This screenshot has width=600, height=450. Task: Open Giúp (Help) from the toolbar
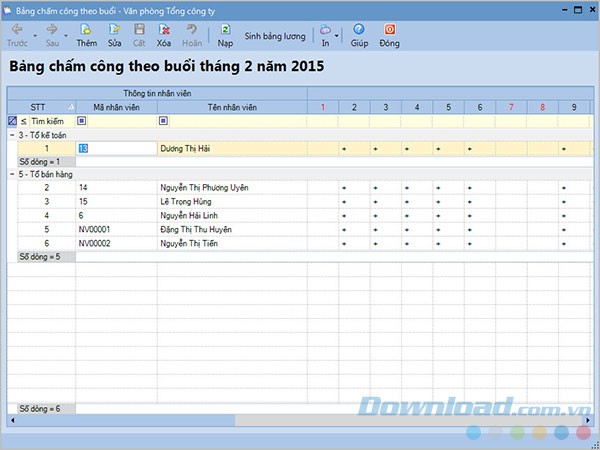click(x=359, y=29)
